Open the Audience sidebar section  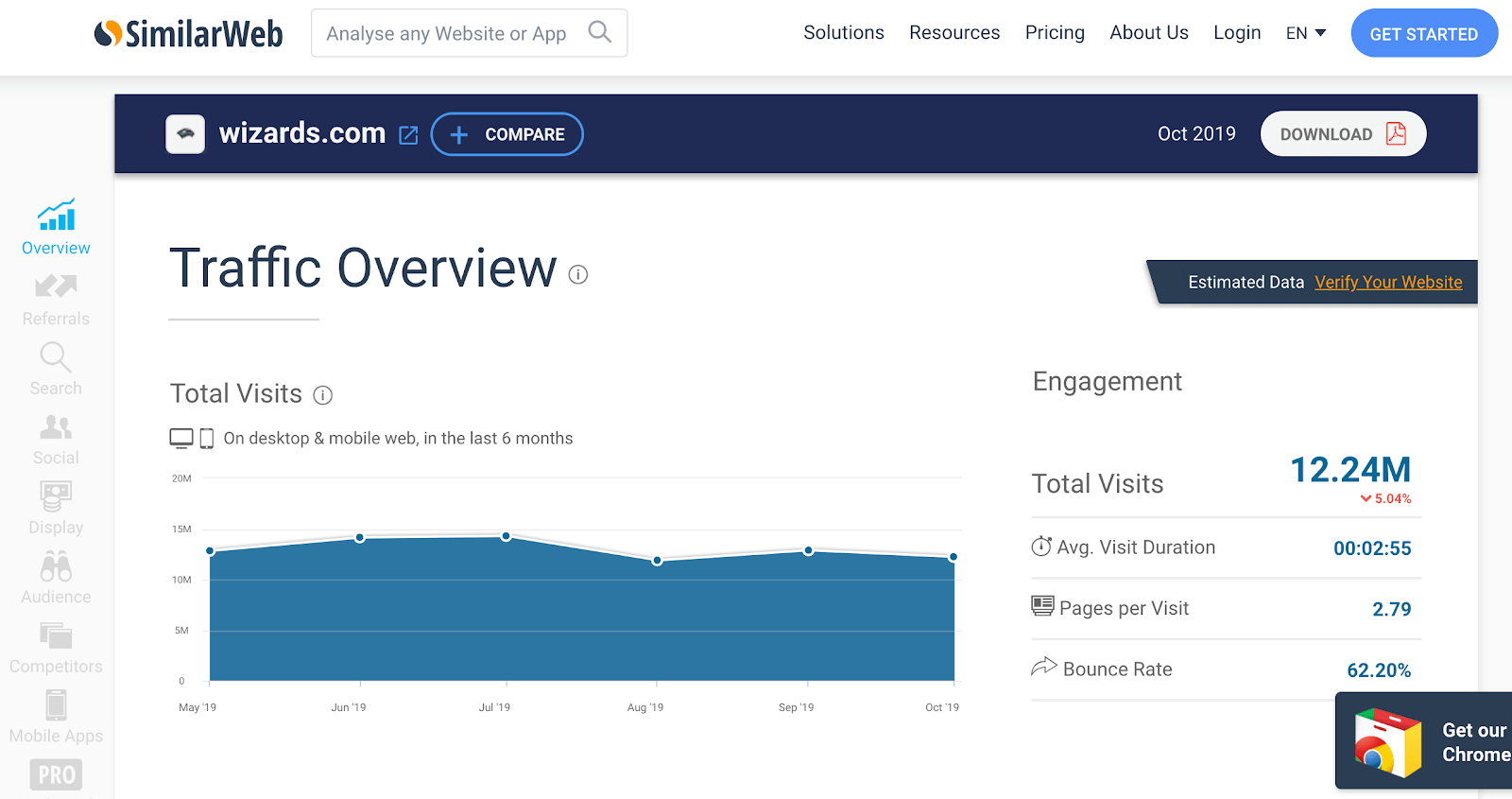pos(56,579)
